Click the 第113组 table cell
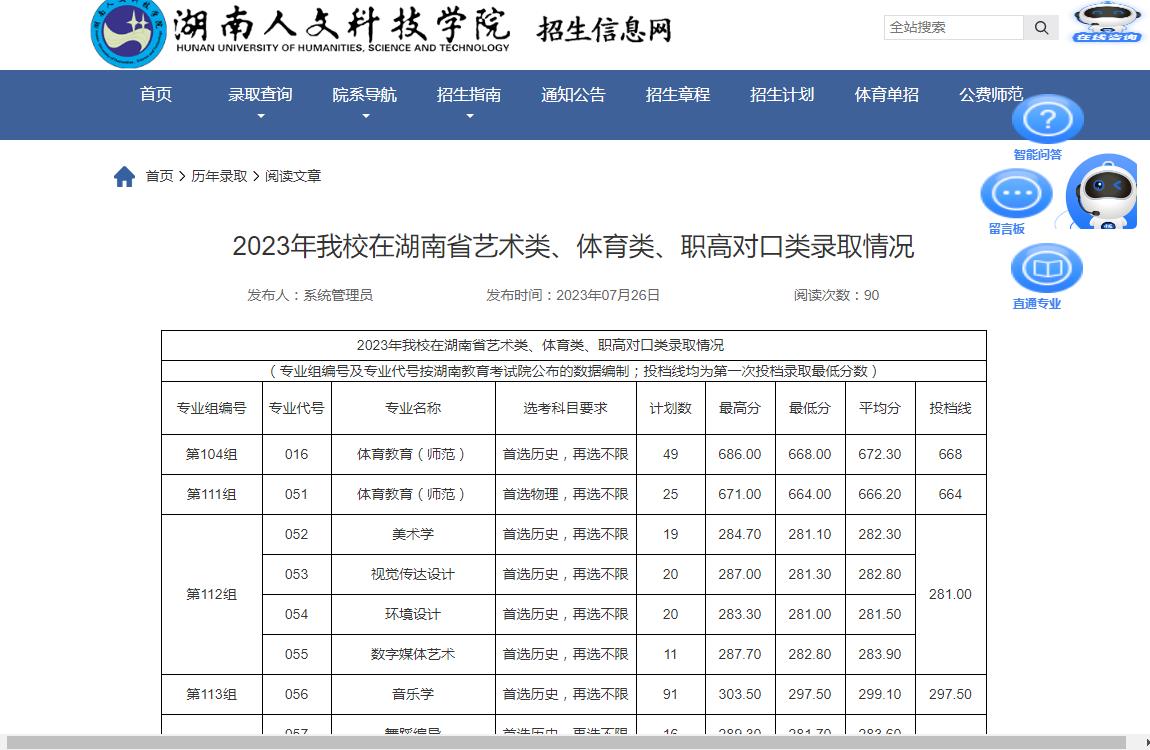This screenshot has width=1150, height=750. pos(211,694)
